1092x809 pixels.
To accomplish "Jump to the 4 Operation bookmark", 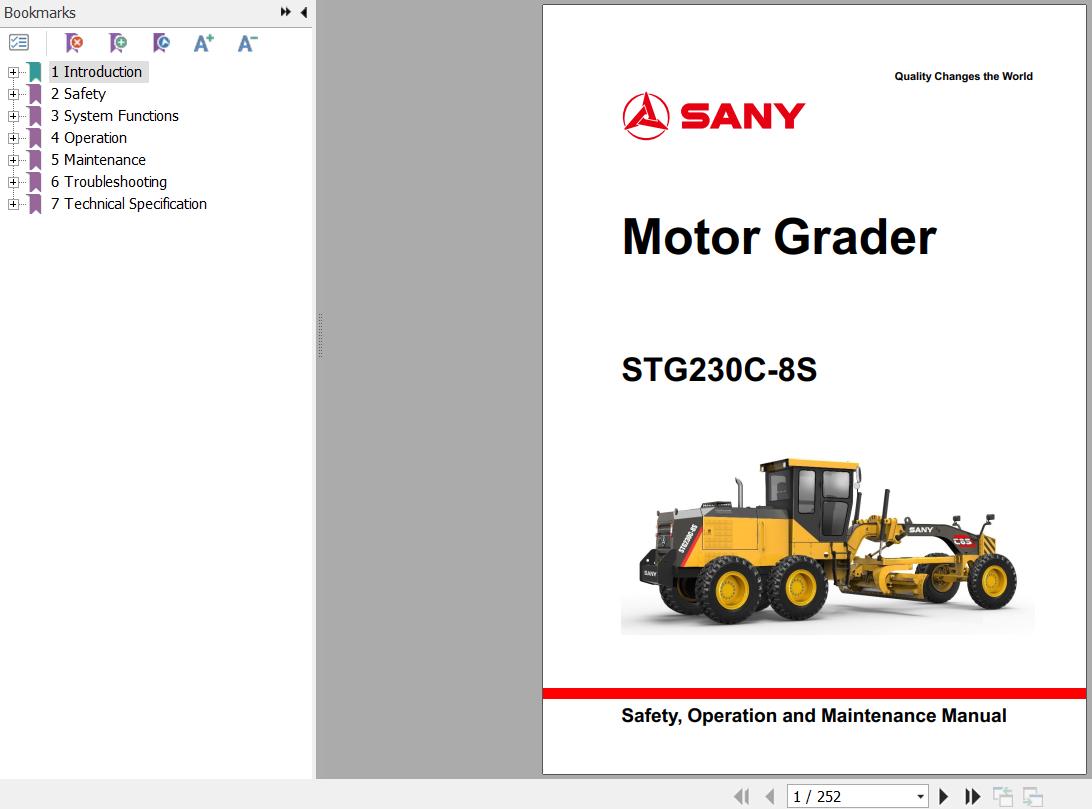I will click(88, 138).
